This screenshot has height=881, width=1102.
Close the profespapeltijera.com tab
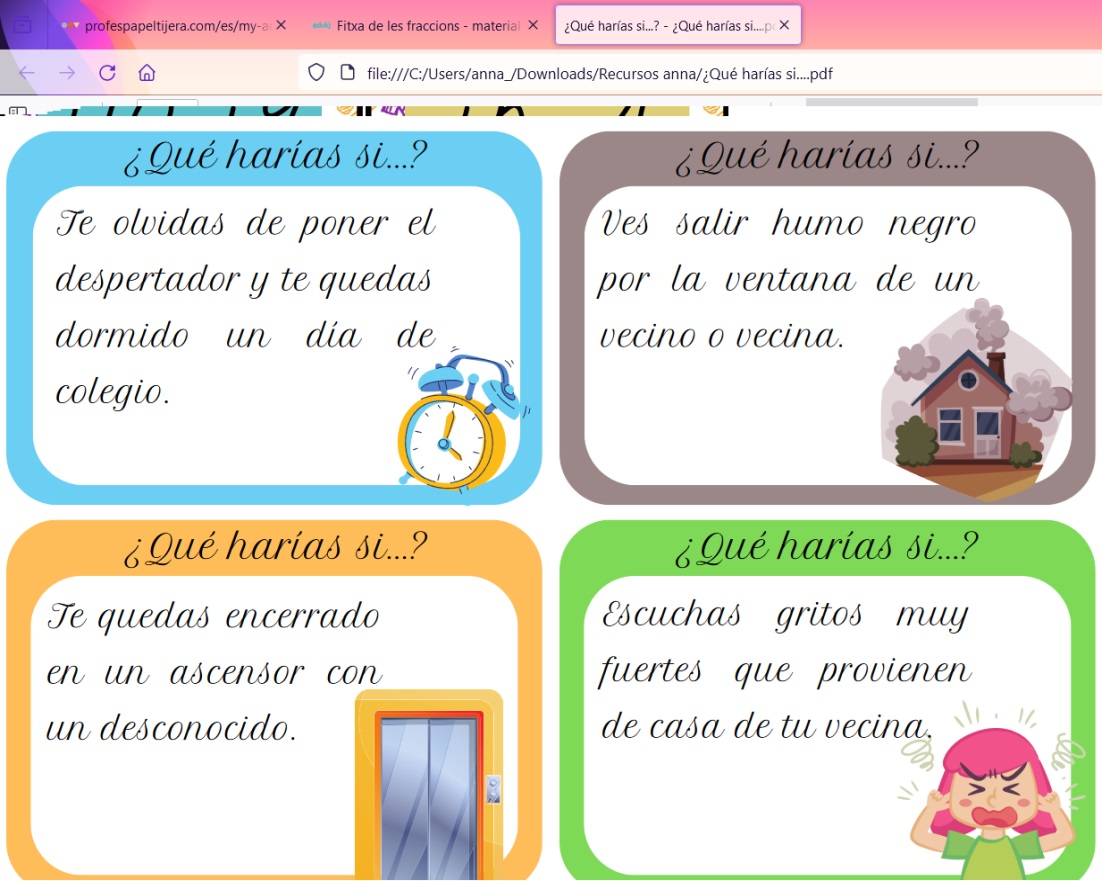coord(279,25)
